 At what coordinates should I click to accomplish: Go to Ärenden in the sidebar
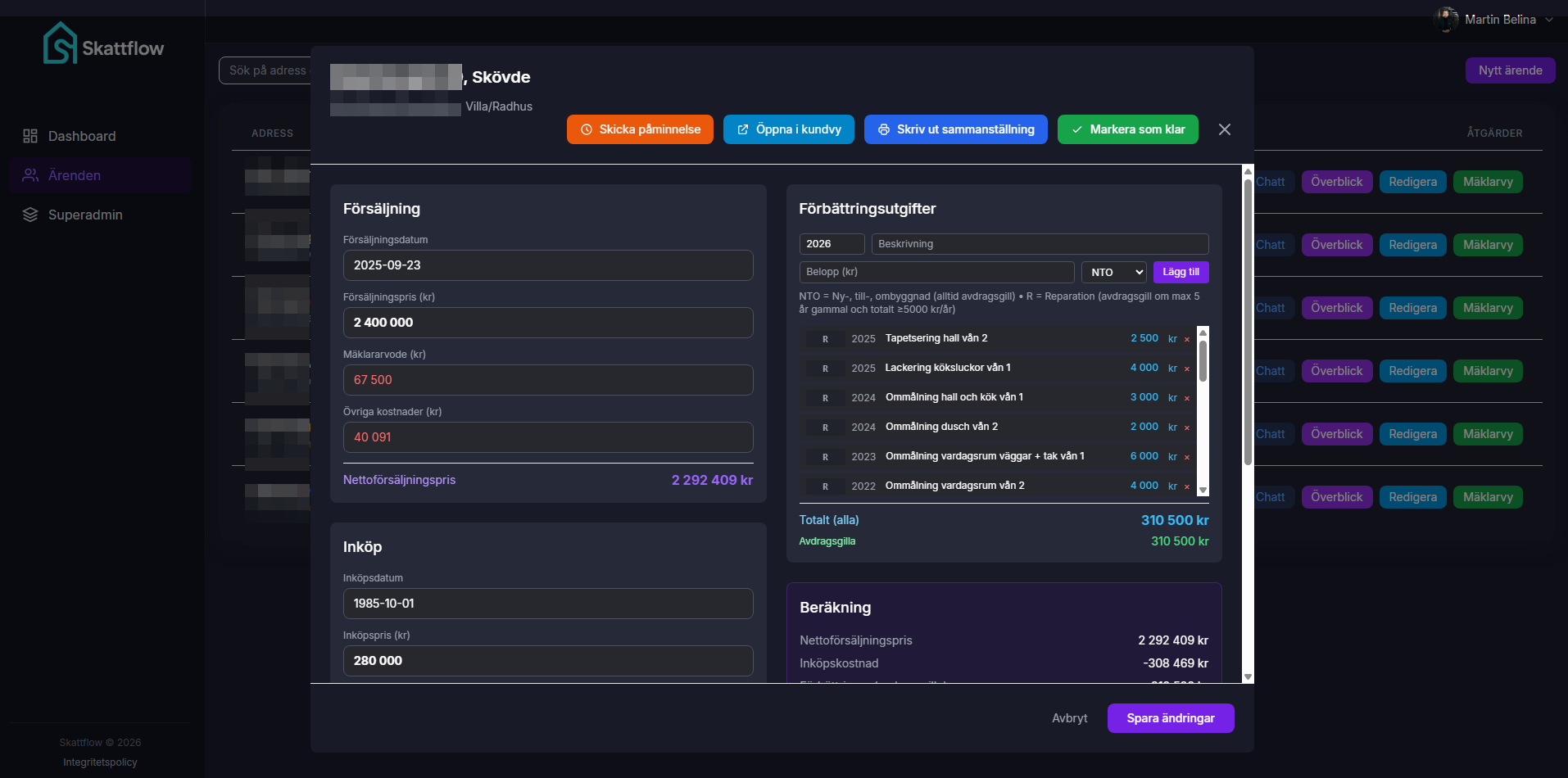point(100,175)
